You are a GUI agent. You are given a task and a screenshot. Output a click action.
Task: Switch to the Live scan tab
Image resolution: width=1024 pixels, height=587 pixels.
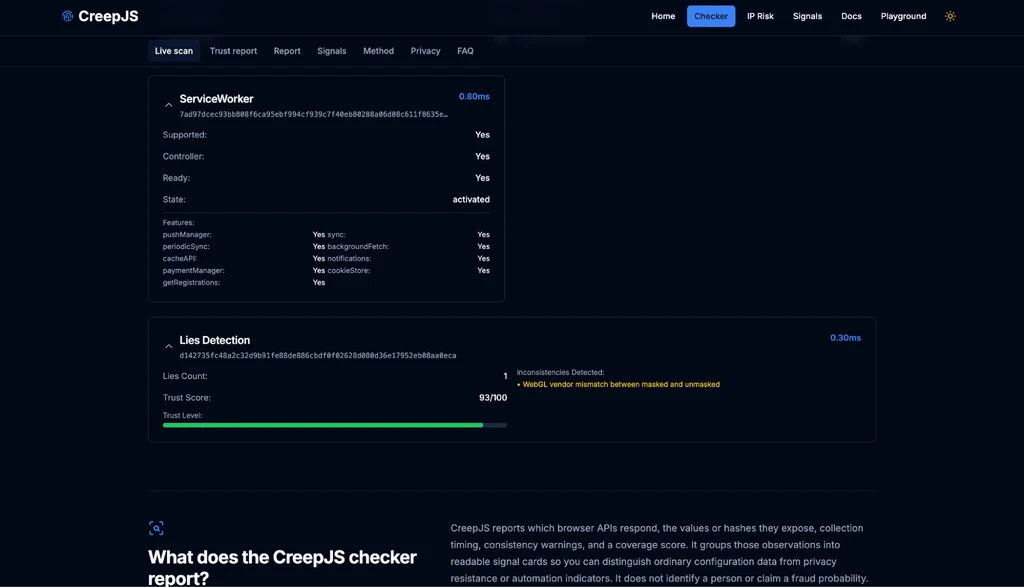[174, 51]
